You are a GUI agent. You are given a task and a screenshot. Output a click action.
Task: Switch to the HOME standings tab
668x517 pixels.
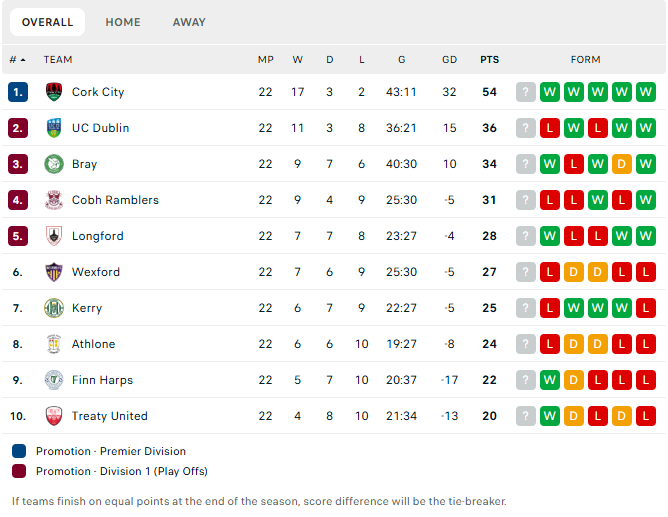[123, 22]
